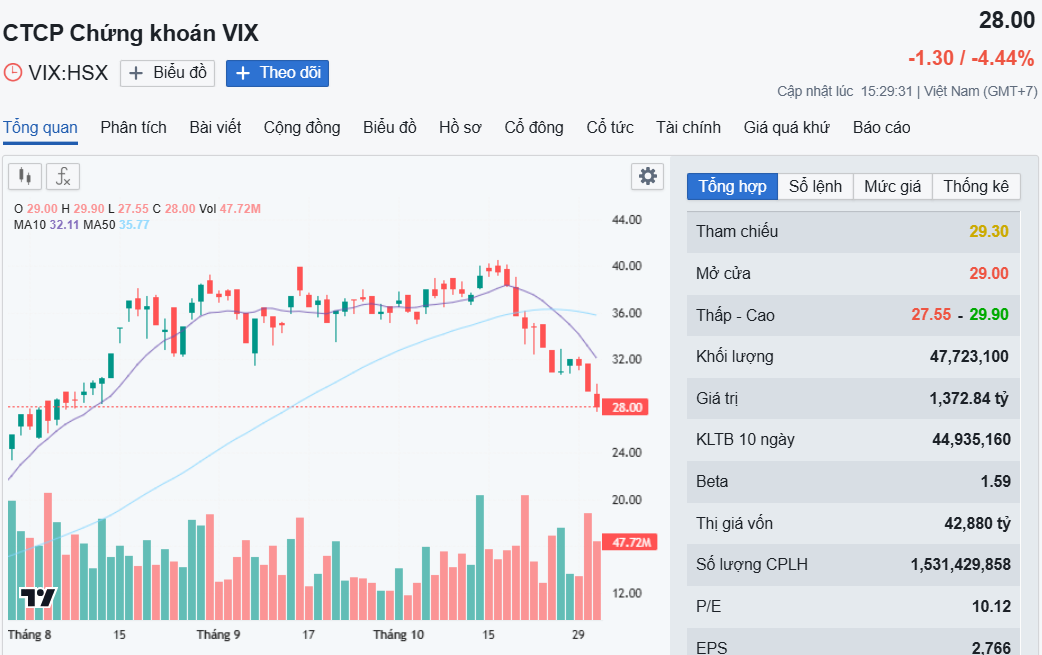
Task: Open the Phân tích tab
Action: 133,127
